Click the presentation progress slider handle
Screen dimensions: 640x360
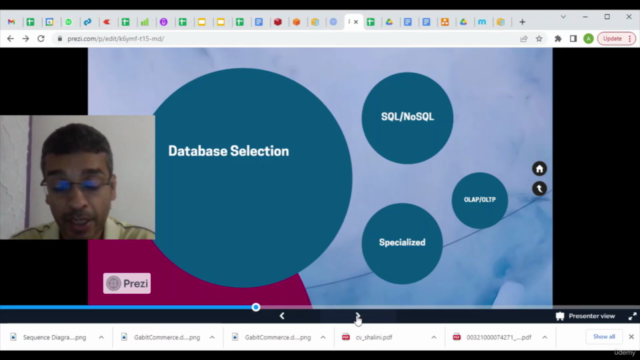tap(256, 307)
